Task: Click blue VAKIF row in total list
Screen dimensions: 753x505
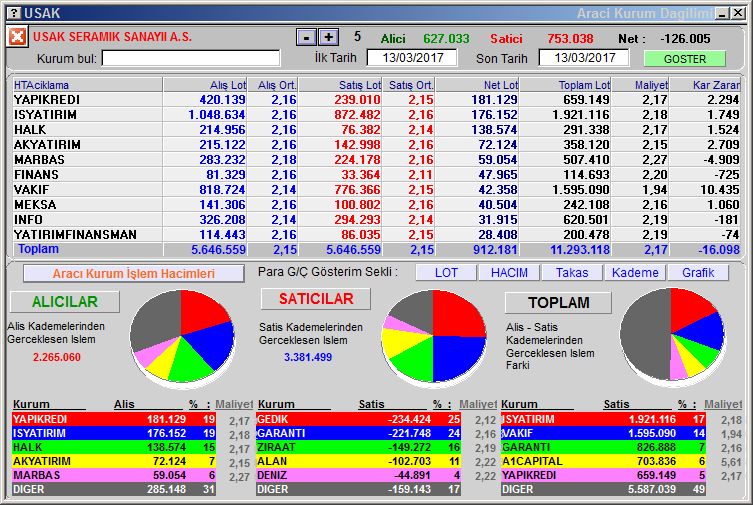Action: coord(603,433)
